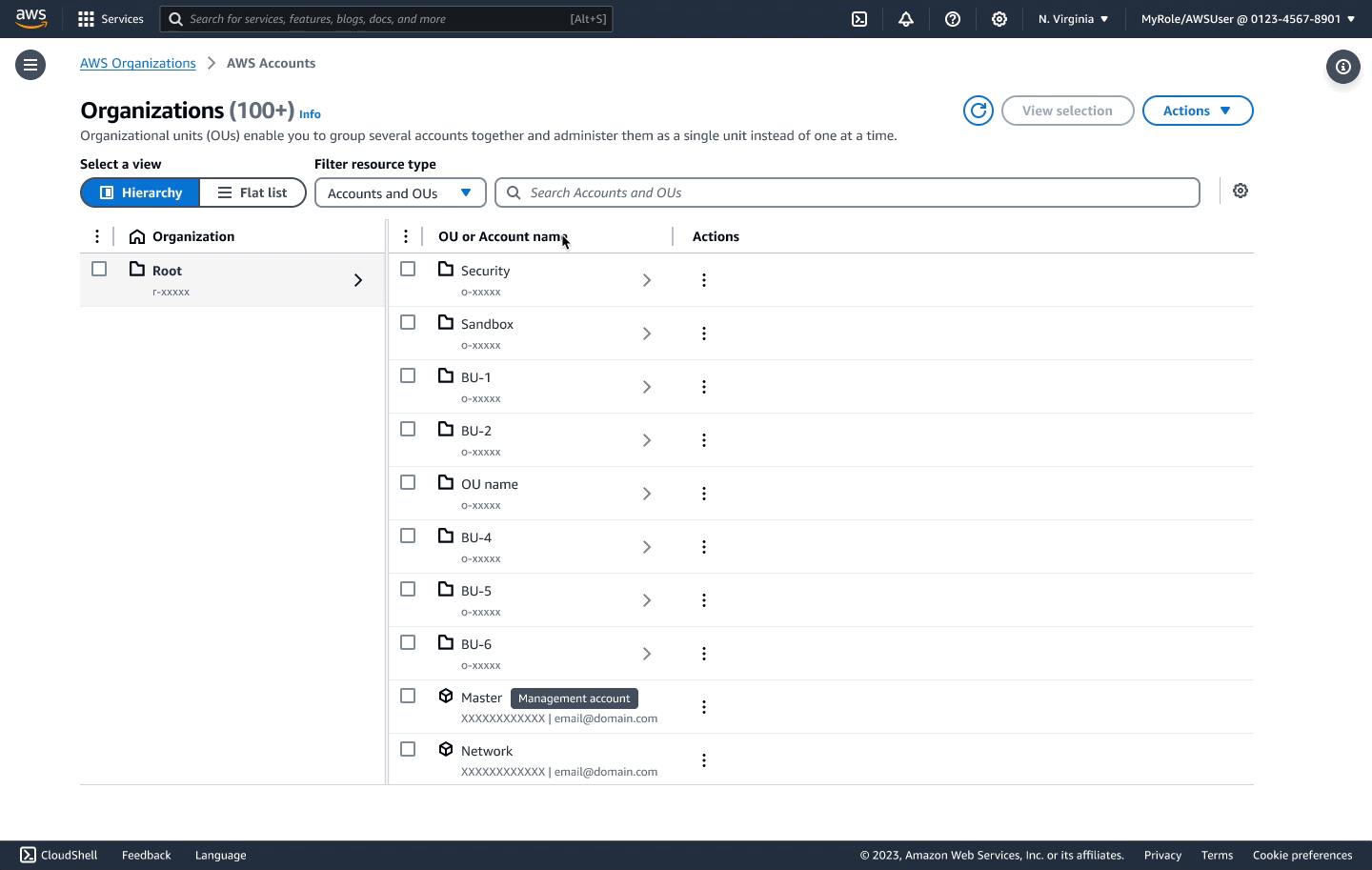Open the settings gear in the top bar

tap(999, 18)
